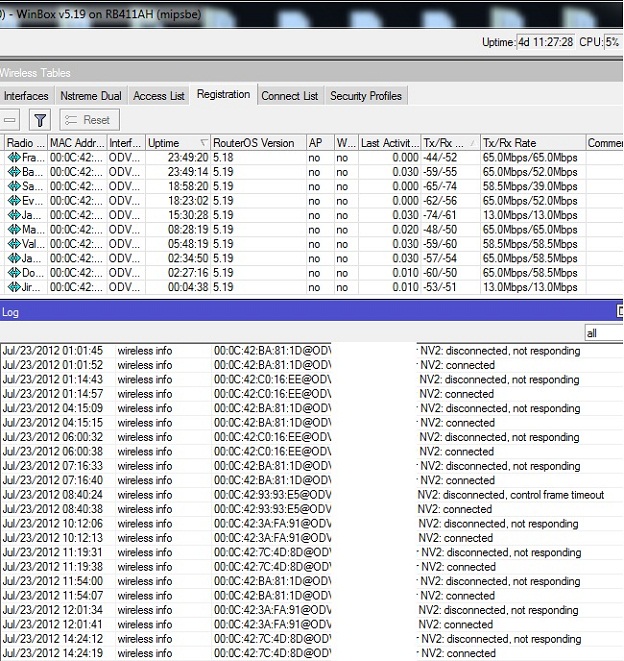Select log entry Jul/23/2012 11:54:00

(x=312, y=581)
